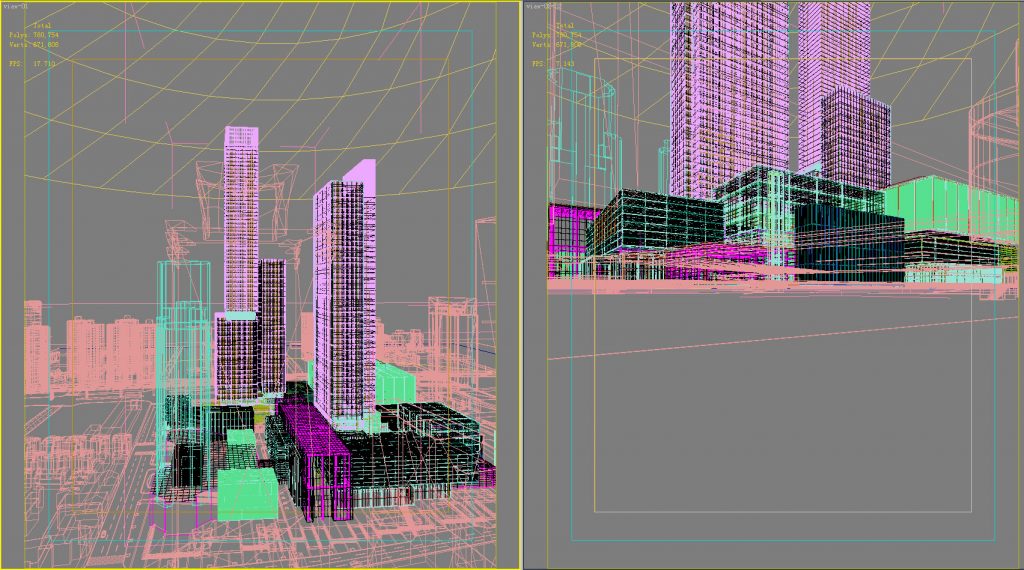Select the tallest pink tower in left view
Screen dimensions: 1024x570
[241, 220]
